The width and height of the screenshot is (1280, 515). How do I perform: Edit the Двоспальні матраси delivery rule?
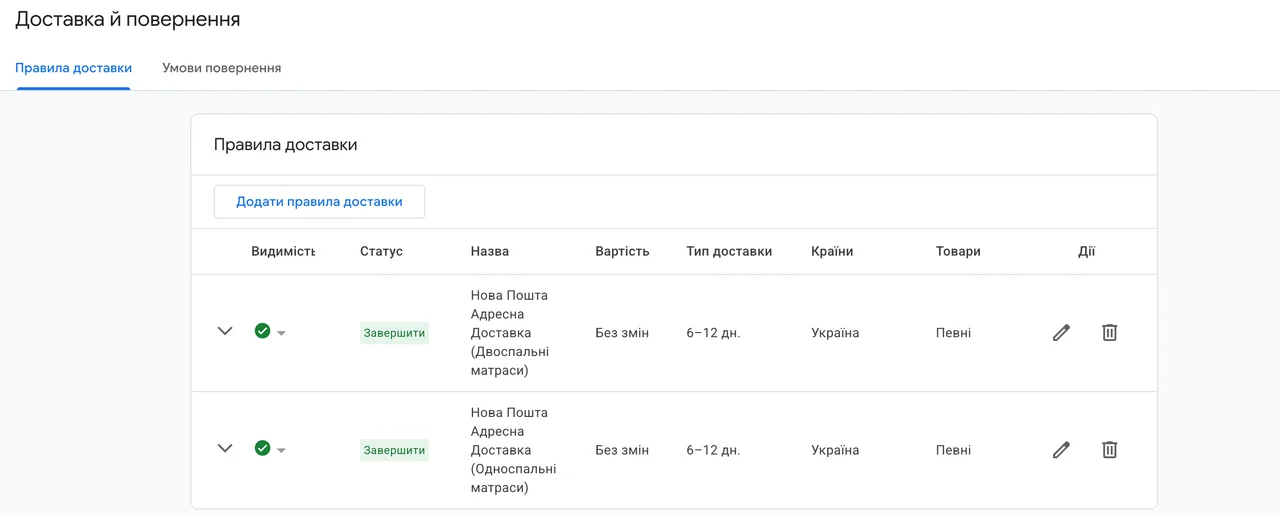(1061, 333)
